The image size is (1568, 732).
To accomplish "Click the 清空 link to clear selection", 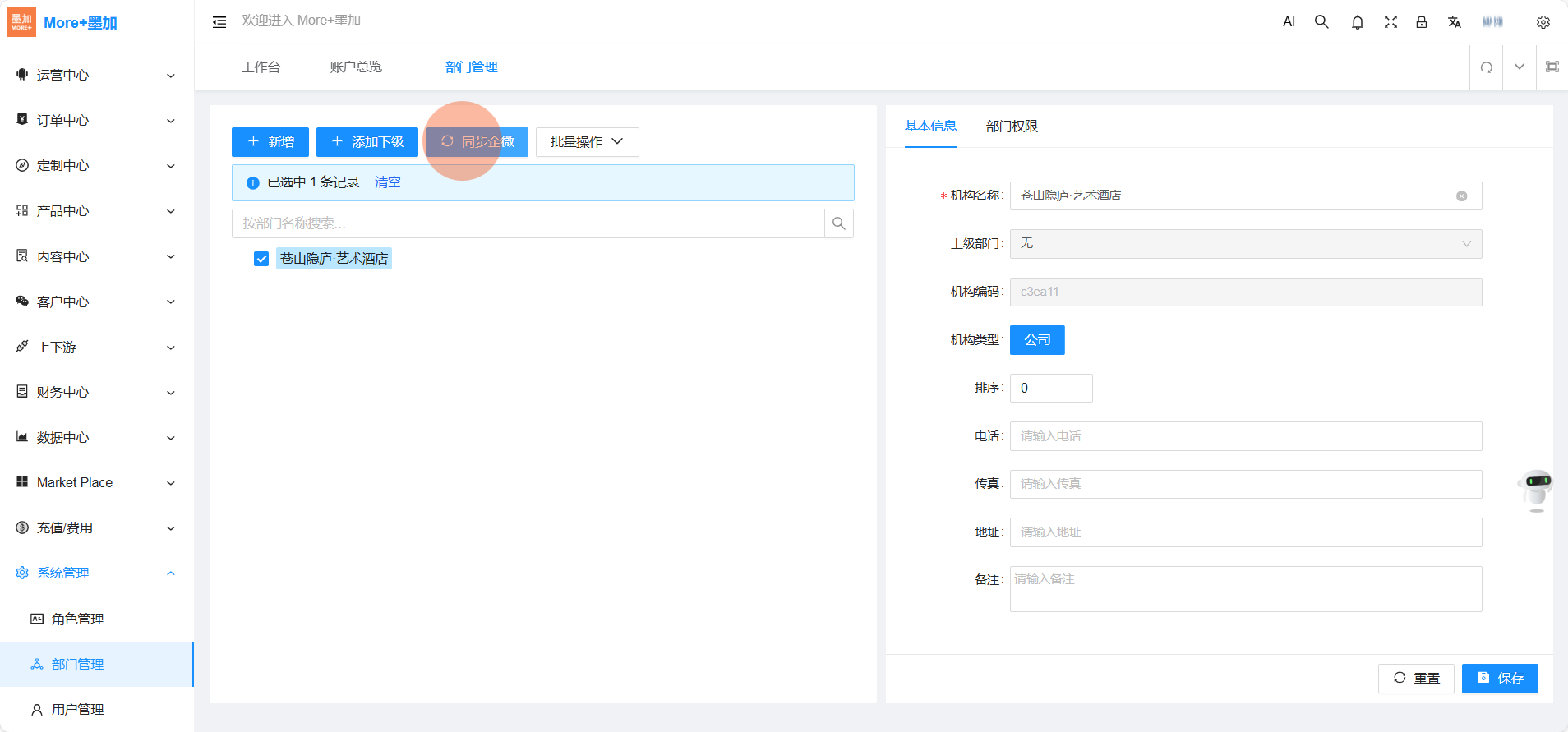I will coord(387,182).
